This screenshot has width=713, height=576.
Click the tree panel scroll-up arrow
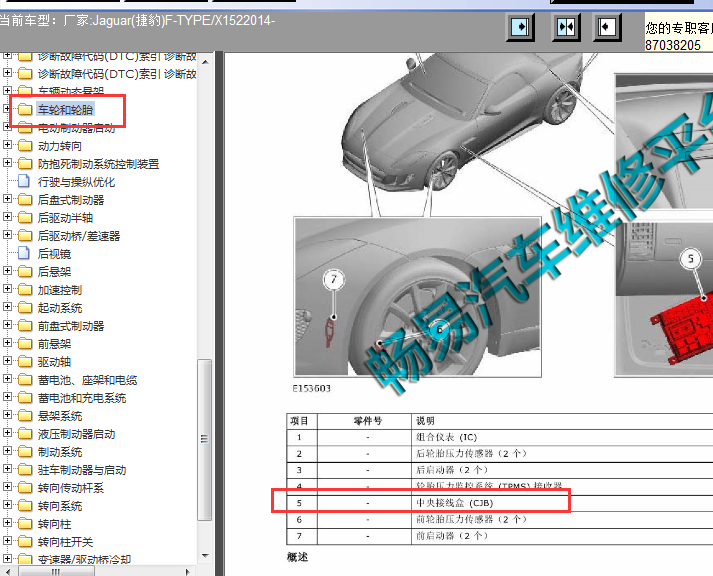tap(205, 61)
